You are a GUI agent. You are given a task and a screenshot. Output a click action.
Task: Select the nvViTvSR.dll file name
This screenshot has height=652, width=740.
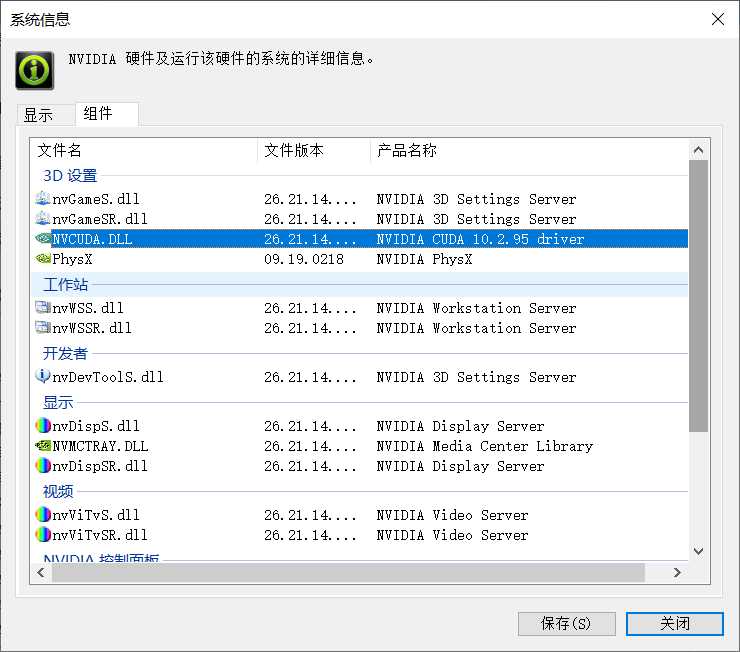[x=100, y=535]
